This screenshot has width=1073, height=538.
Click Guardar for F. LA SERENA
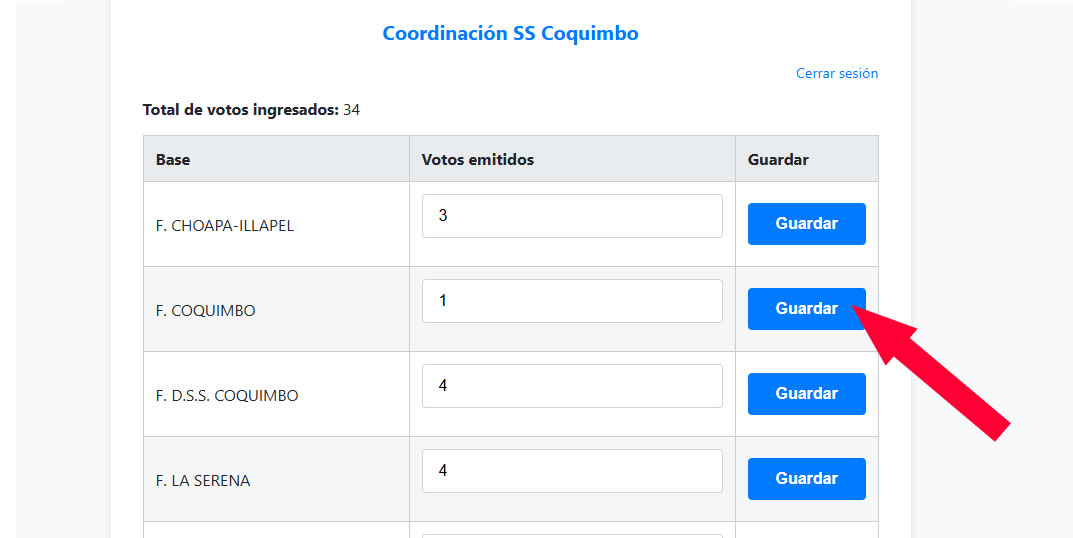(x=806, y=479)
